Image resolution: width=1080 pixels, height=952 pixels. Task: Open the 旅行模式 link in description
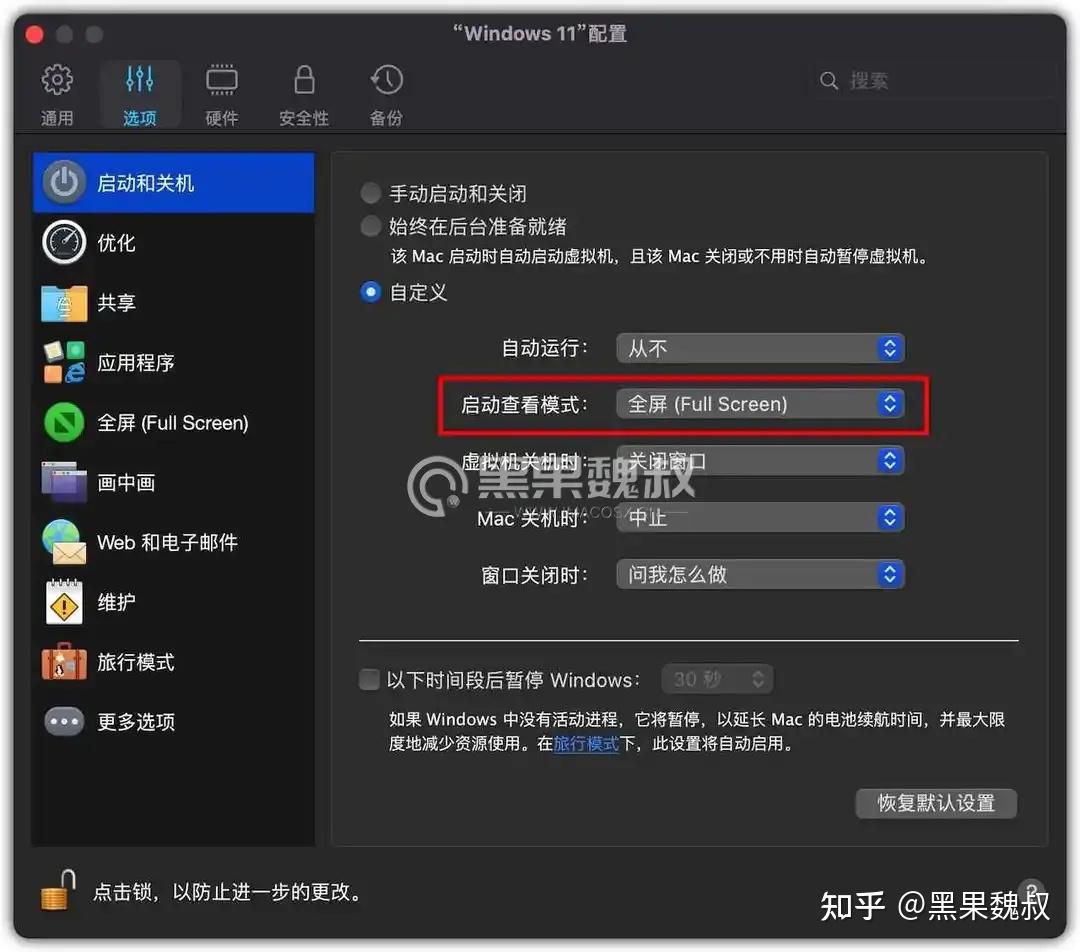pyautogui.click(x=586, y=744)
